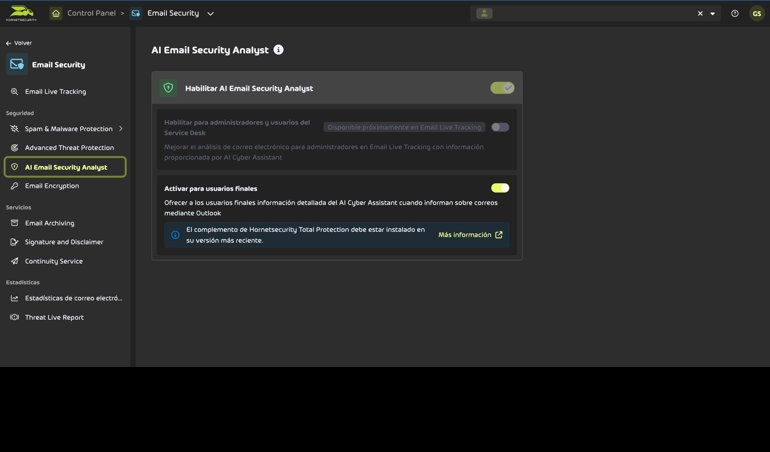
Task: Click the Advanced Threat Protection icon
Action: pyautogui.click(x=14, y=147)
